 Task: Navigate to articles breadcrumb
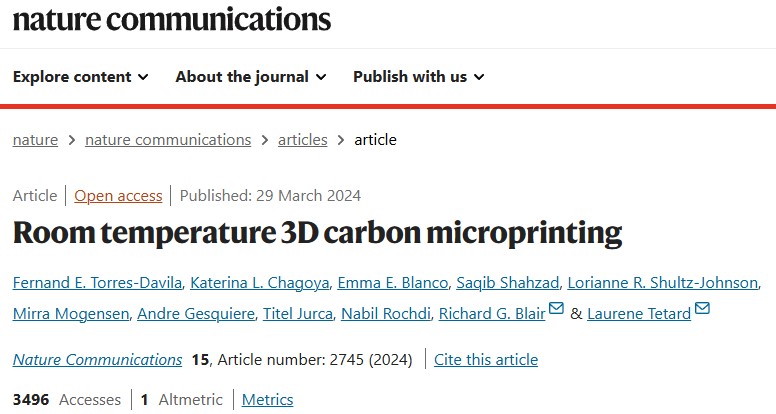tap(302, 140)
